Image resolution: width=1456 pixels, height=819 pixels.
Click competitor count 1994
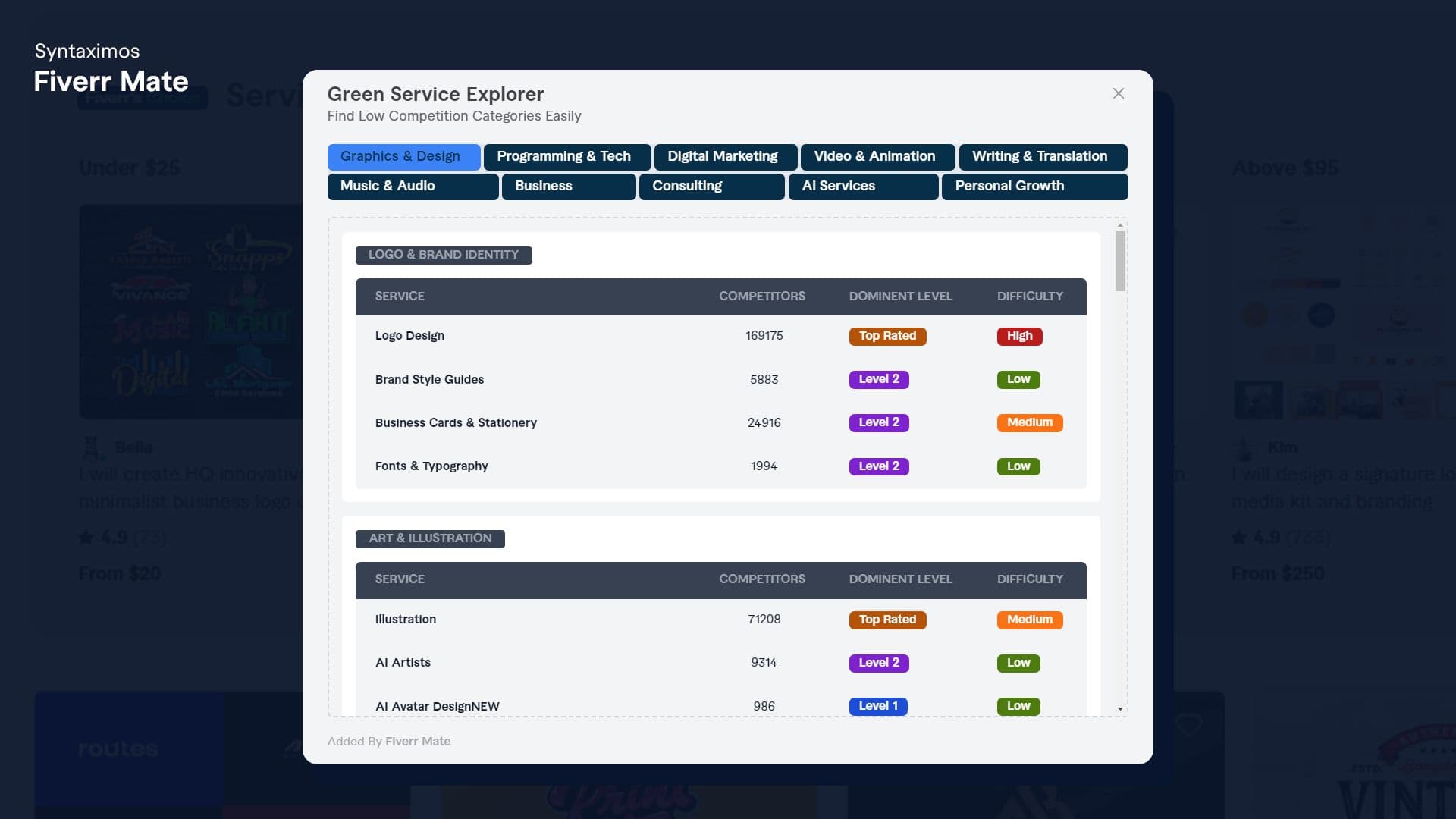(x=764, y=466)
